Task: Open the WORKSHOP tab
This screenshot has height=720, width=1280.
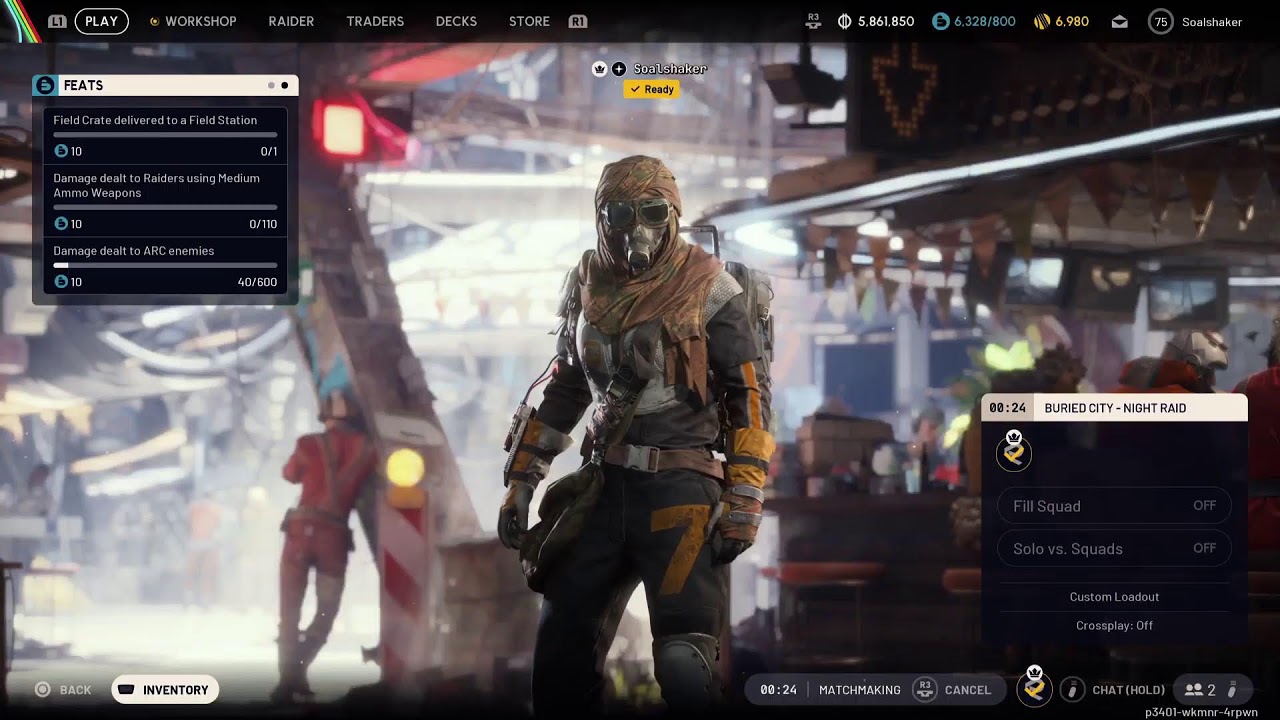Action: tap(201, 21)
